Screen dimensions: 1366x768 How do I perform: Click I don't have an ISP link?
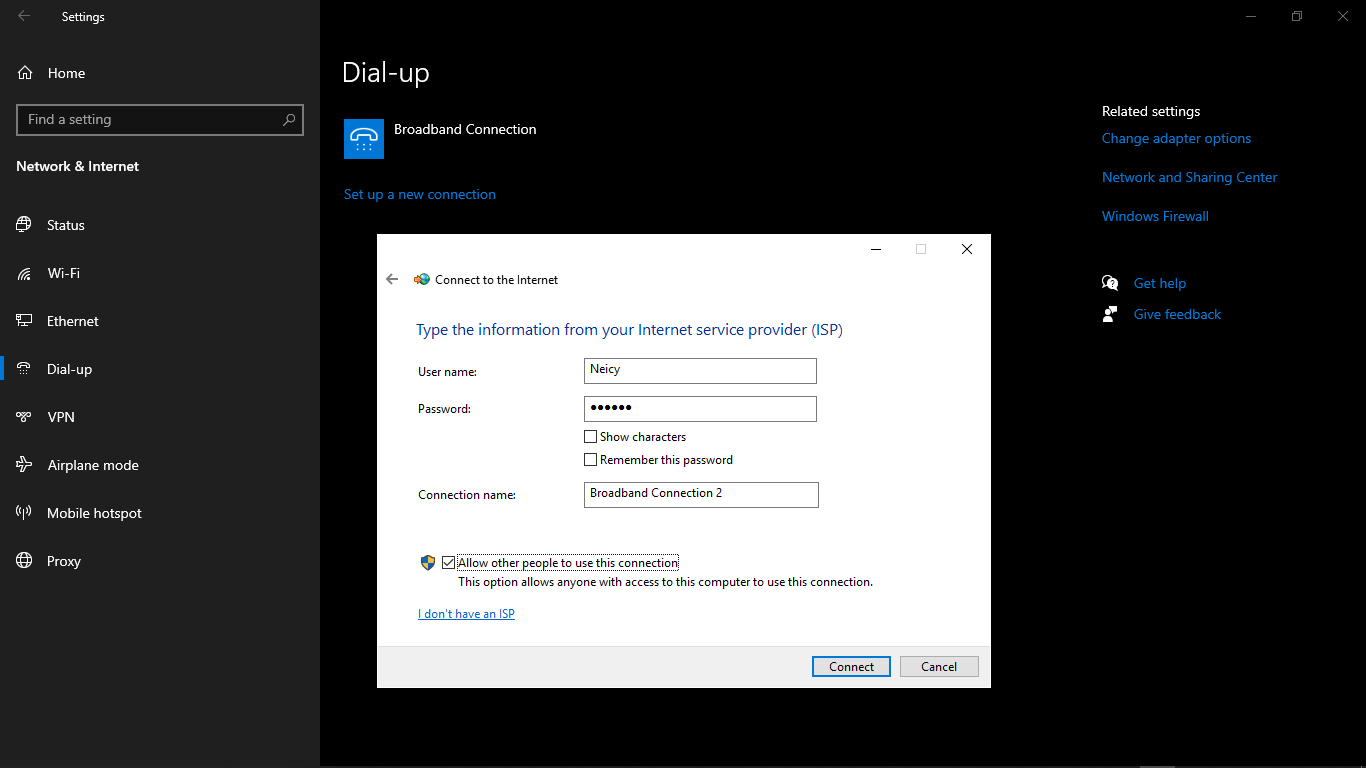click(466, 614)
